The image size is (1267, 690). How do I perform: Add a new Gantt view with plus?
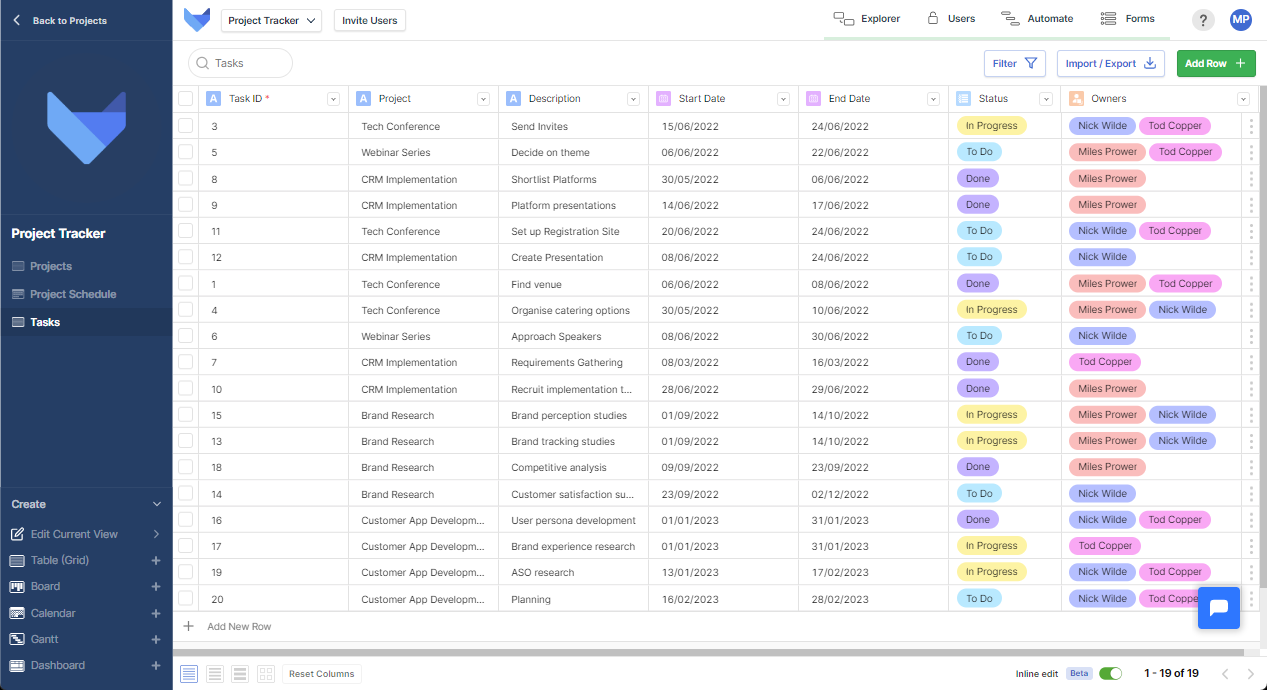point(155,640)
